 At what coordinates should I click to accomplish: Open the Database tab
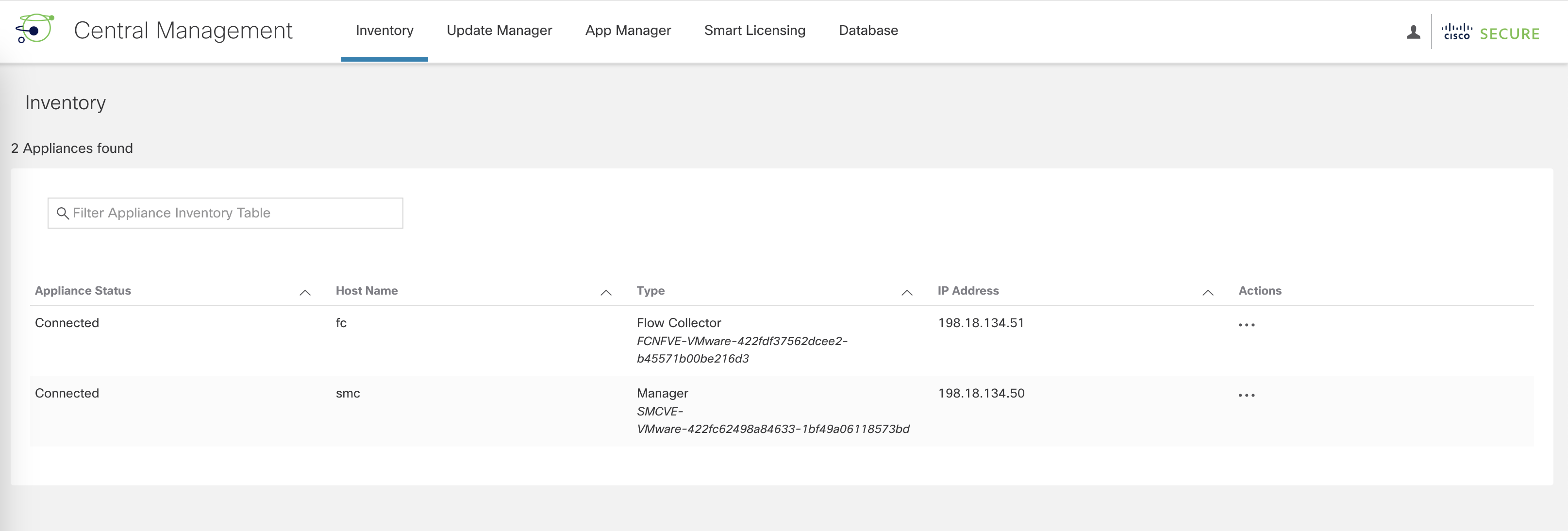868,31
